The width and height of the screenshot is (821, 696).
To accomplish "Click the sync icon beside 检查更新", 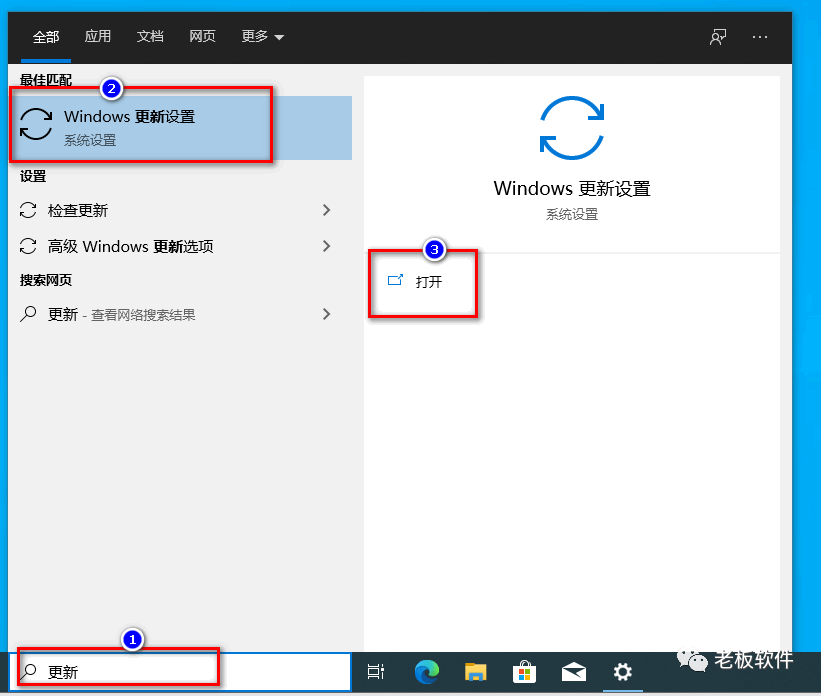I will point(28,211).
